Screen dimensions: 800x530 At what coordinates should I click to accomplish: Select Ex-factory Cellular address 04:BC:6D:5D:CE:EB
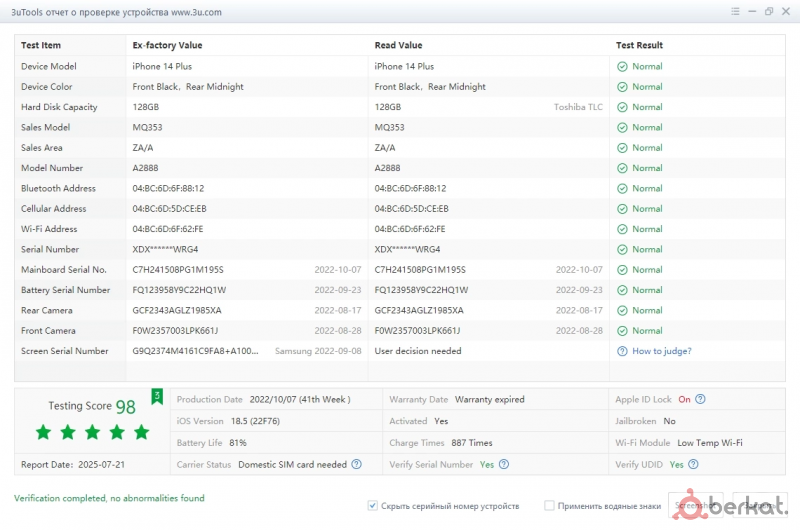coord(169,209)
